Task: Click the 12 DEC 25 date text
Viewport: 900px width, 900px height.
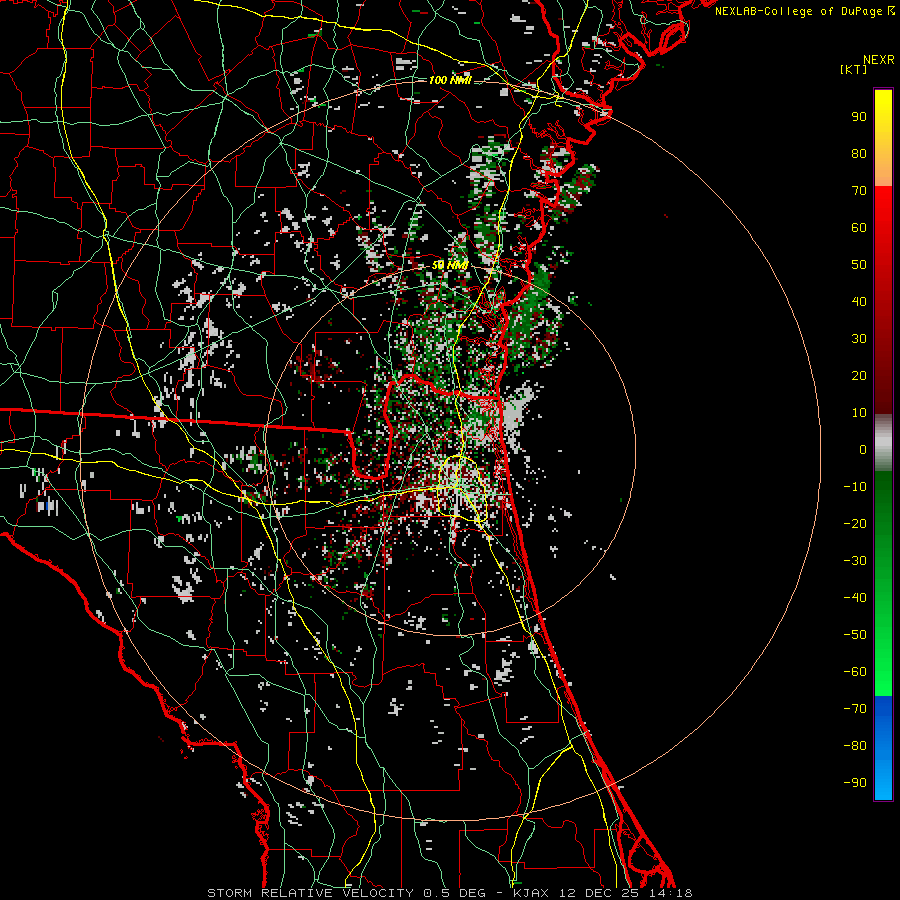Action: click(x=598, y=893)
